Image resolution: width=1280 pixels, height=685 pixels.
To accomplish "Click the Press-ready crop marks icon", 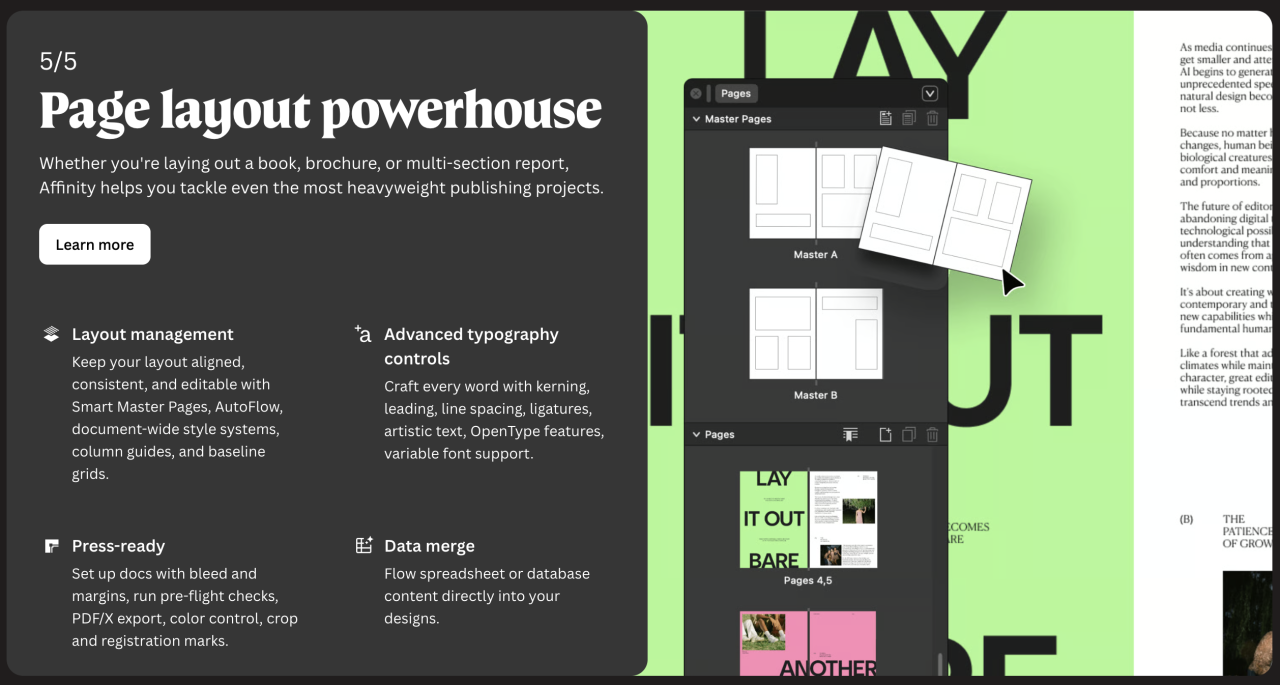I will [x=51, y=546].
